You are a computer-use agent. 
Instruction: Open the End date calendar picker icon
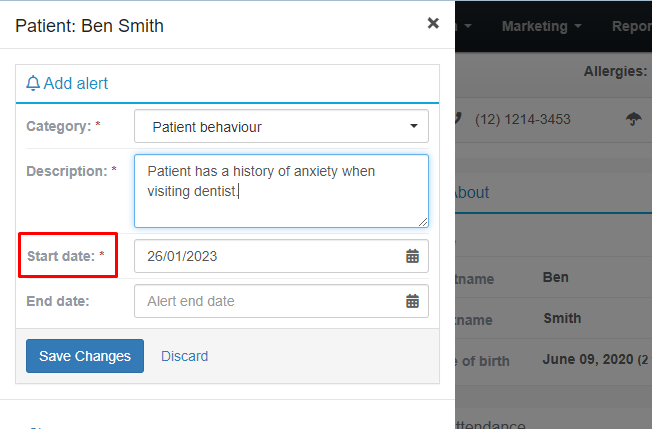412,301
